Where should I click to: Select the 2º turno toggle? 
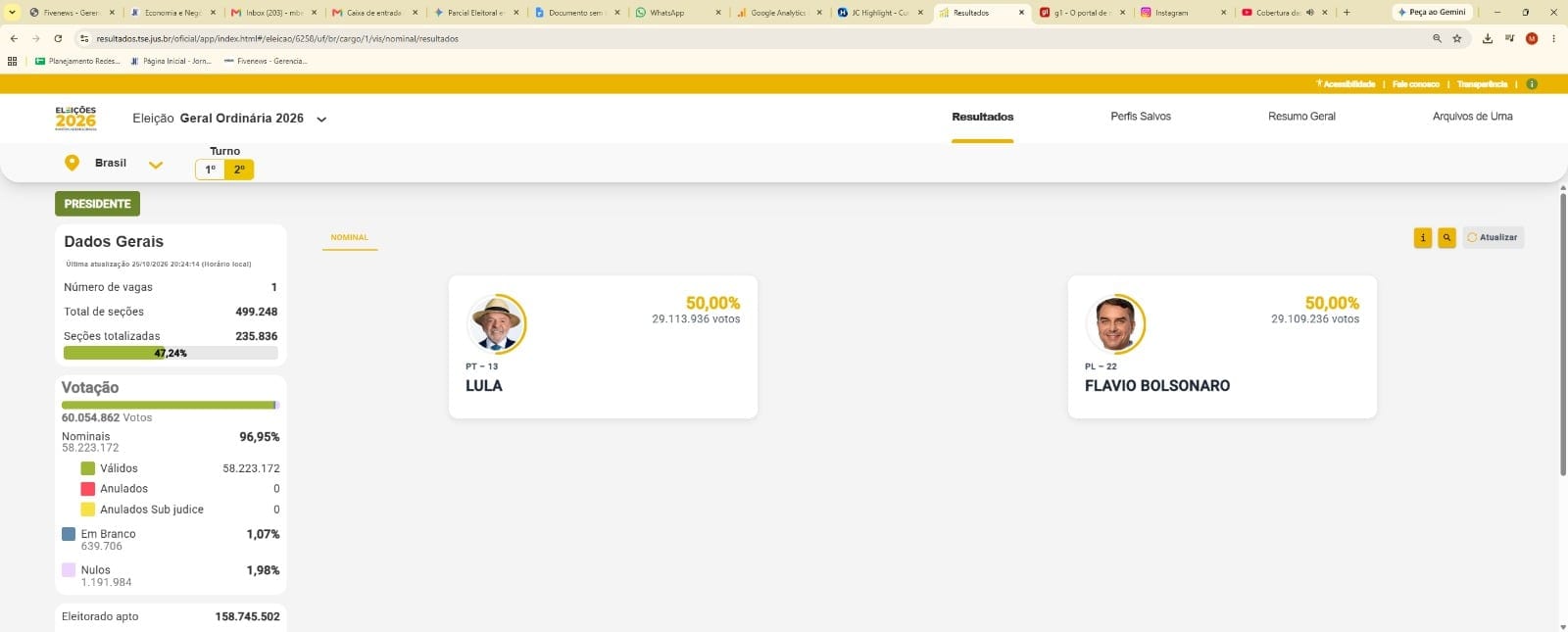coord(239,170)
